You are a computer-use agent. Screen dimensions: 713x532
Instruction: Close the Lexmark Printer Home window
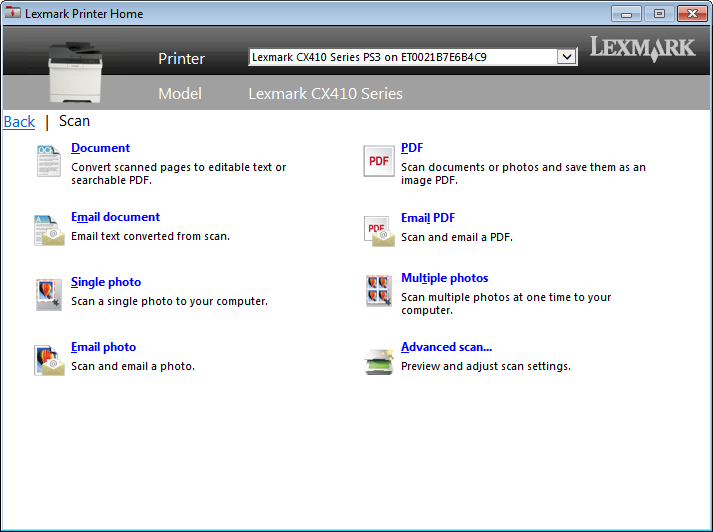692,14
